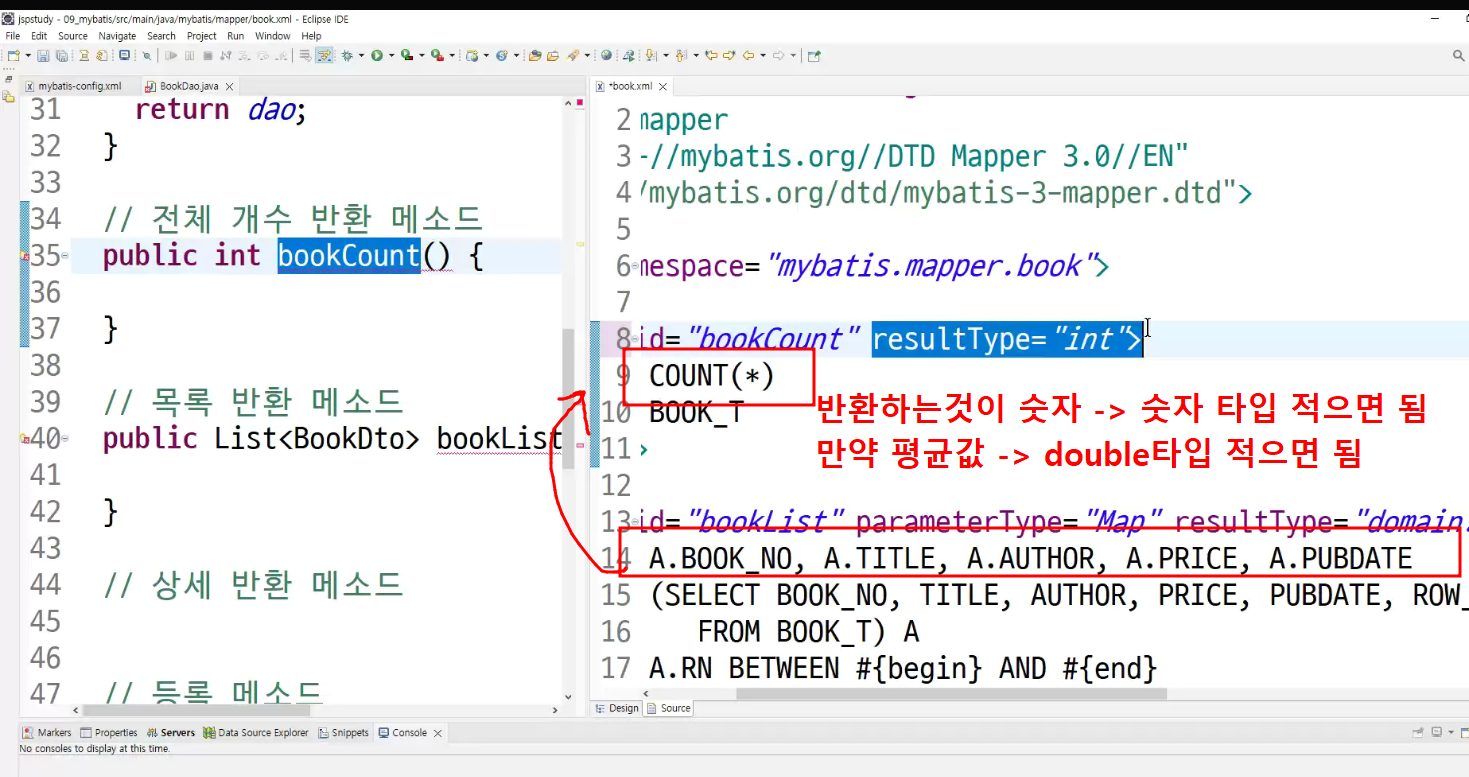1469x777 pixels.
Task: Open the Debug dropdown arrow
Action: (x=361, y=55)
